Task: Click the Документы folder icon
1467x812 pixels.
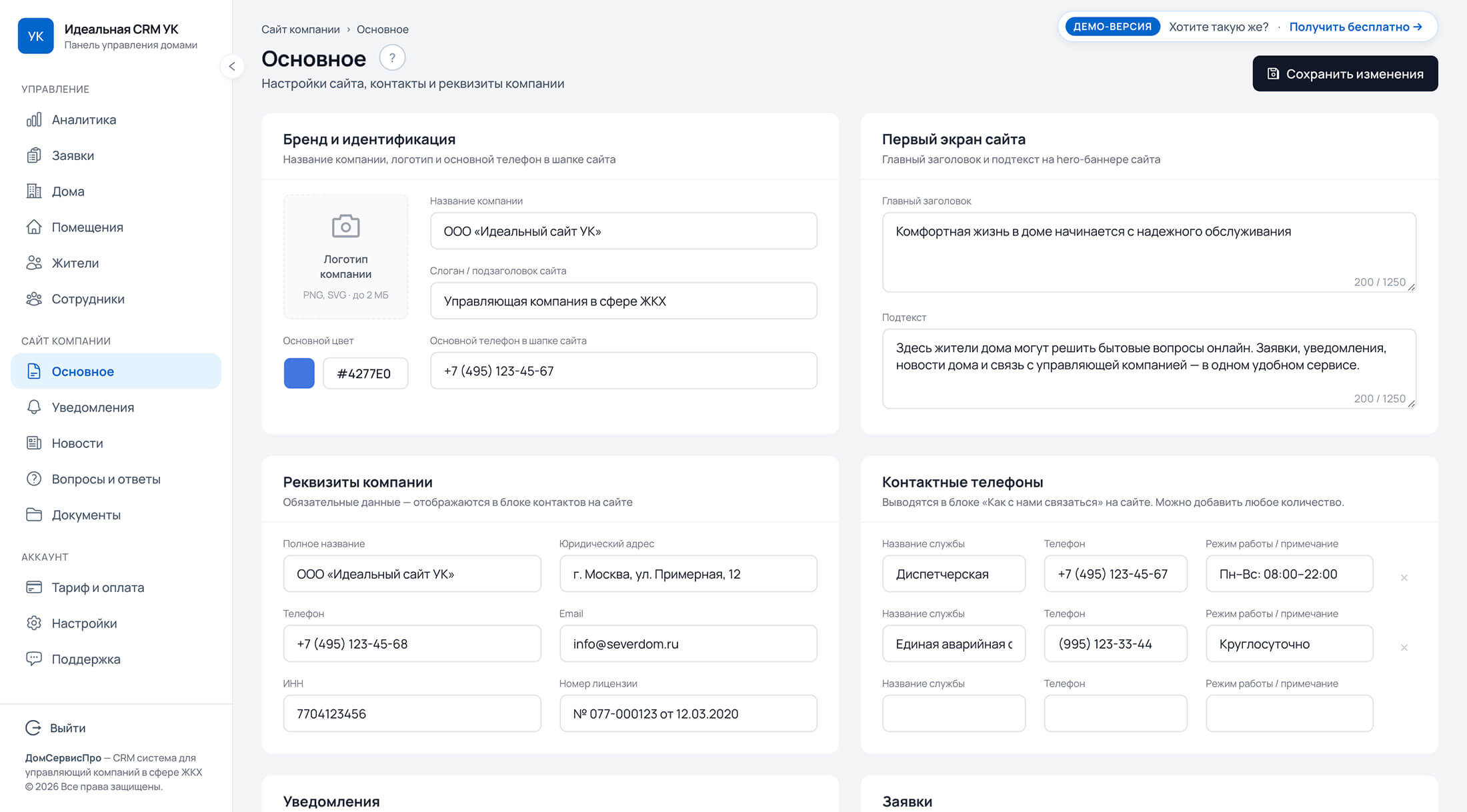Action: point(34,515)
